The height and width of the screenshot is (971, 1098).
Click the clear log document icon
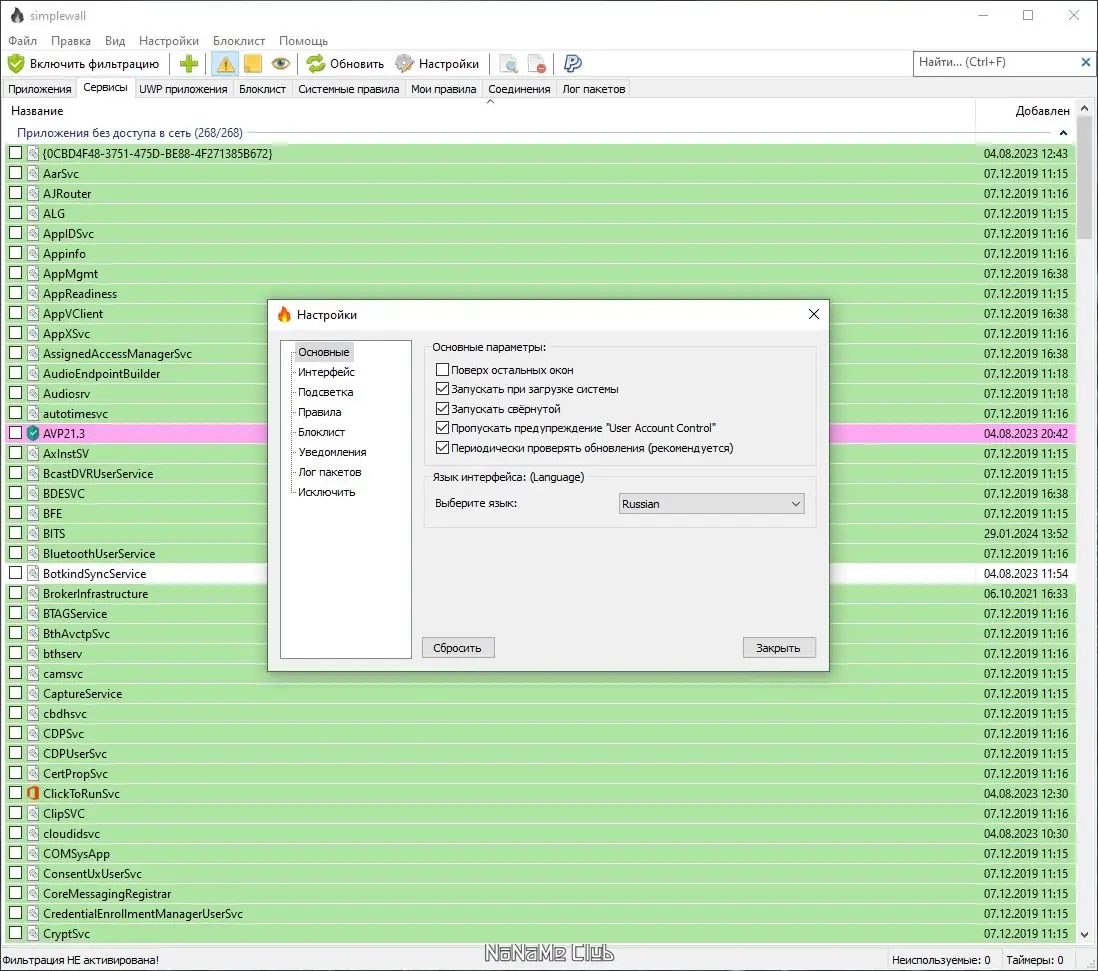tap(537, 64)
